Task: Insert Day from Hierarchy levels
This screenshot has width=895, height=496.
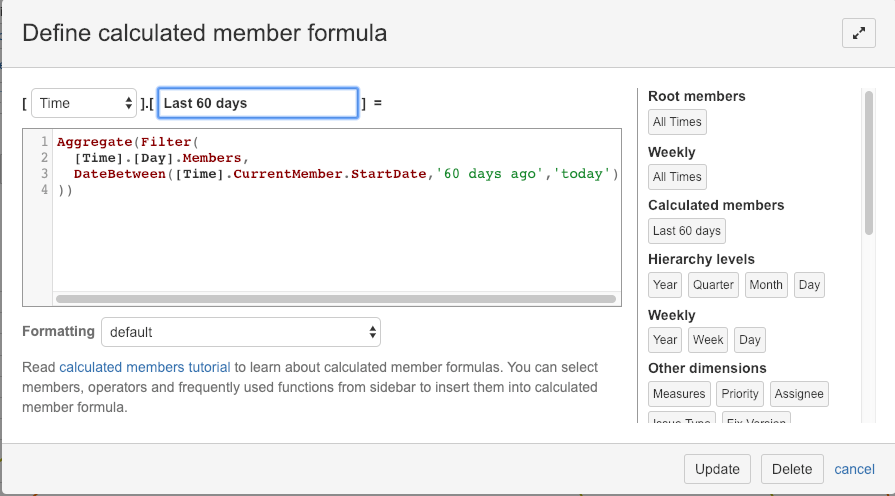Action: pyautogui.click(x=809, y=285)
